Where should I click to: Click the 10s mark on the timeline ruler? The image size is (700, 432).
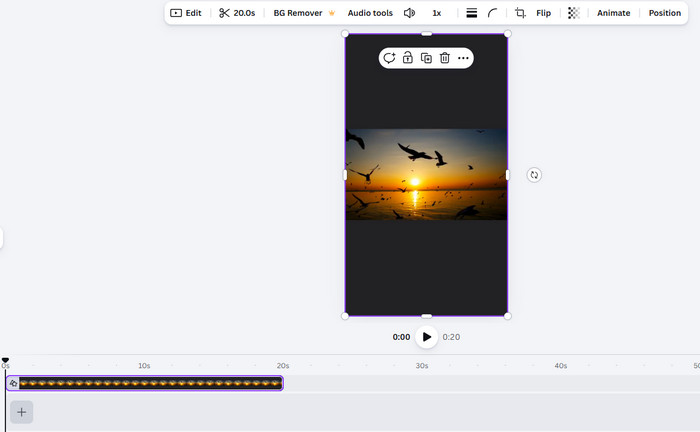(x=144, y=366)
